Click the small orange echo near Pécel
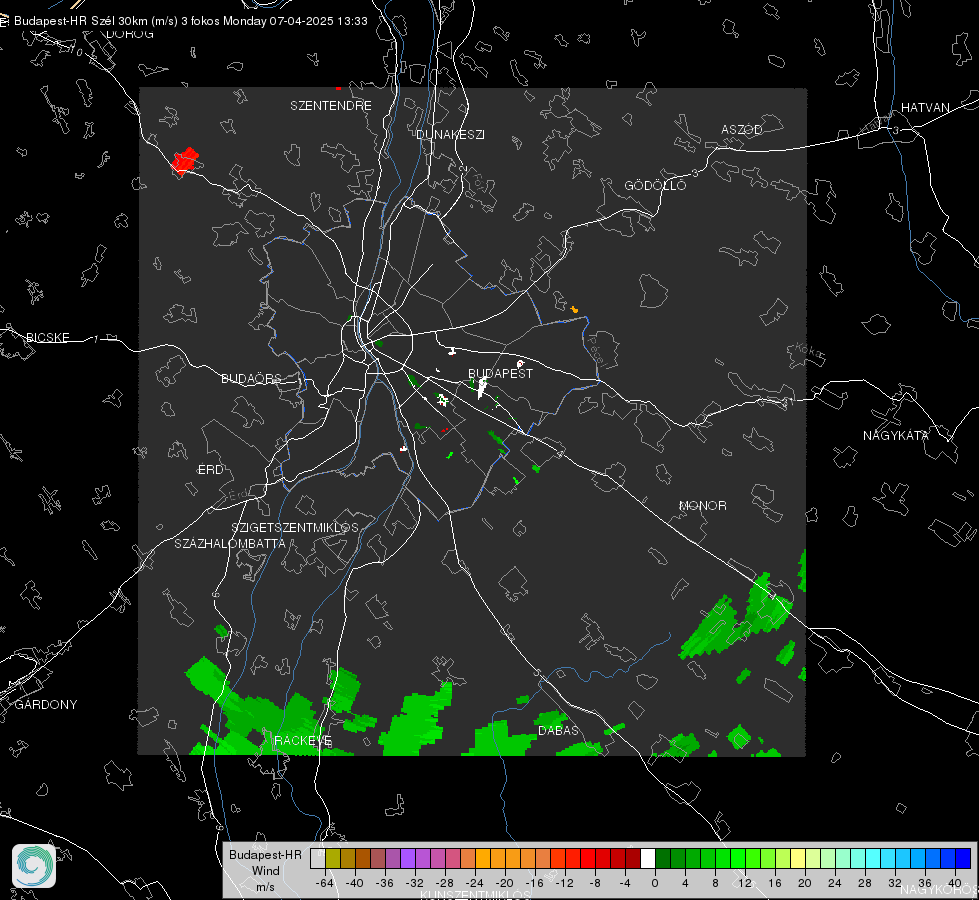Viewport: 979px width, 900px height. tap(574, 309)
